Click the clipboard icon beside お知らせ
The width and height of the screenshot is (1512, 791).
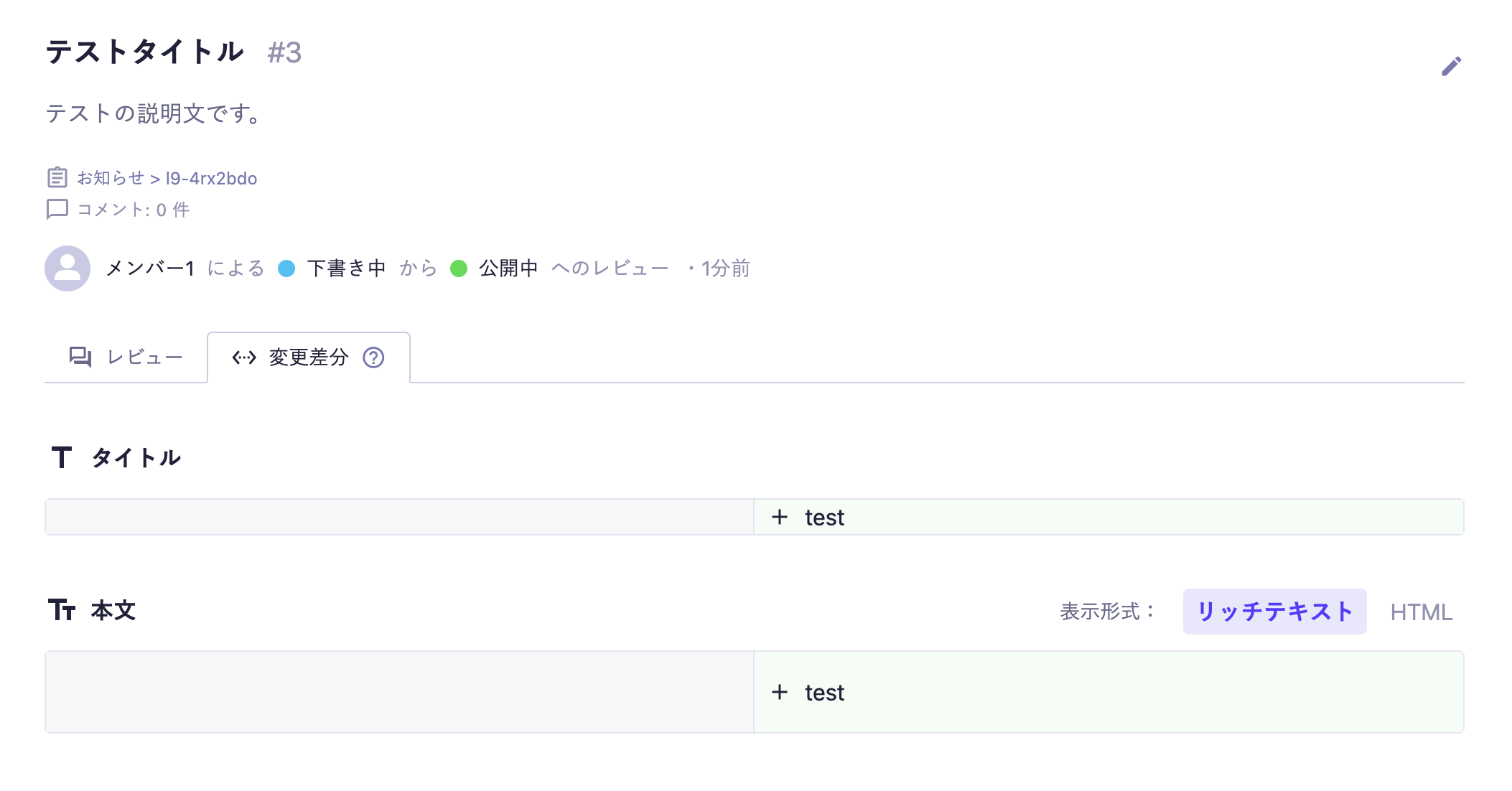[57, 177]
